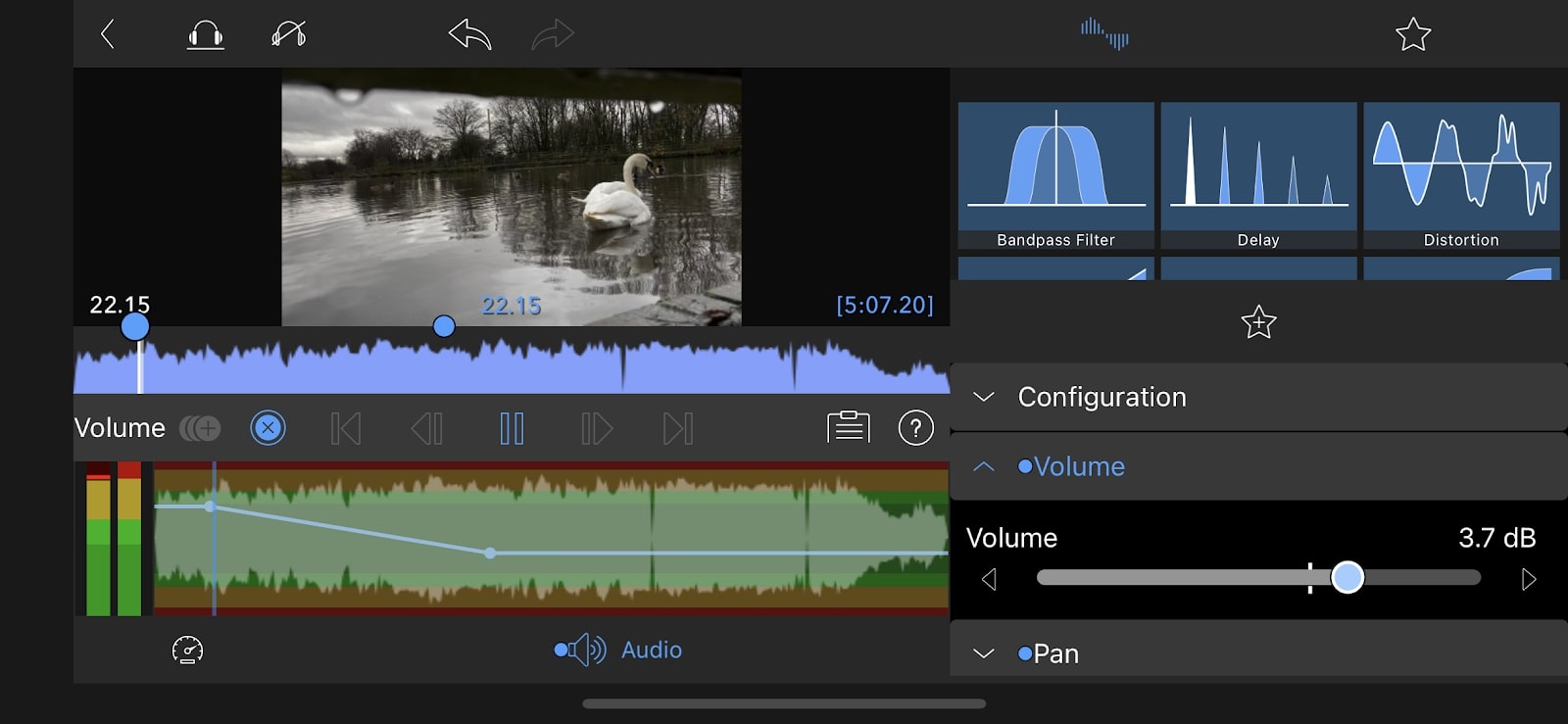Select the Audio tab
The height and width of the screenshot is (724, 1568).
coord(618,650)
